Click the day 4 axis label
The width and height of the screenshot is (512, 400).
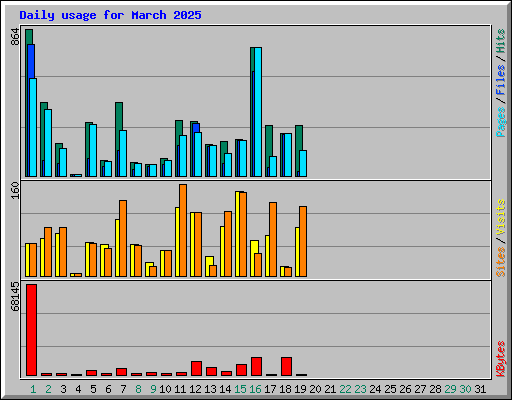pyautogui.click(x=78, y=389)
